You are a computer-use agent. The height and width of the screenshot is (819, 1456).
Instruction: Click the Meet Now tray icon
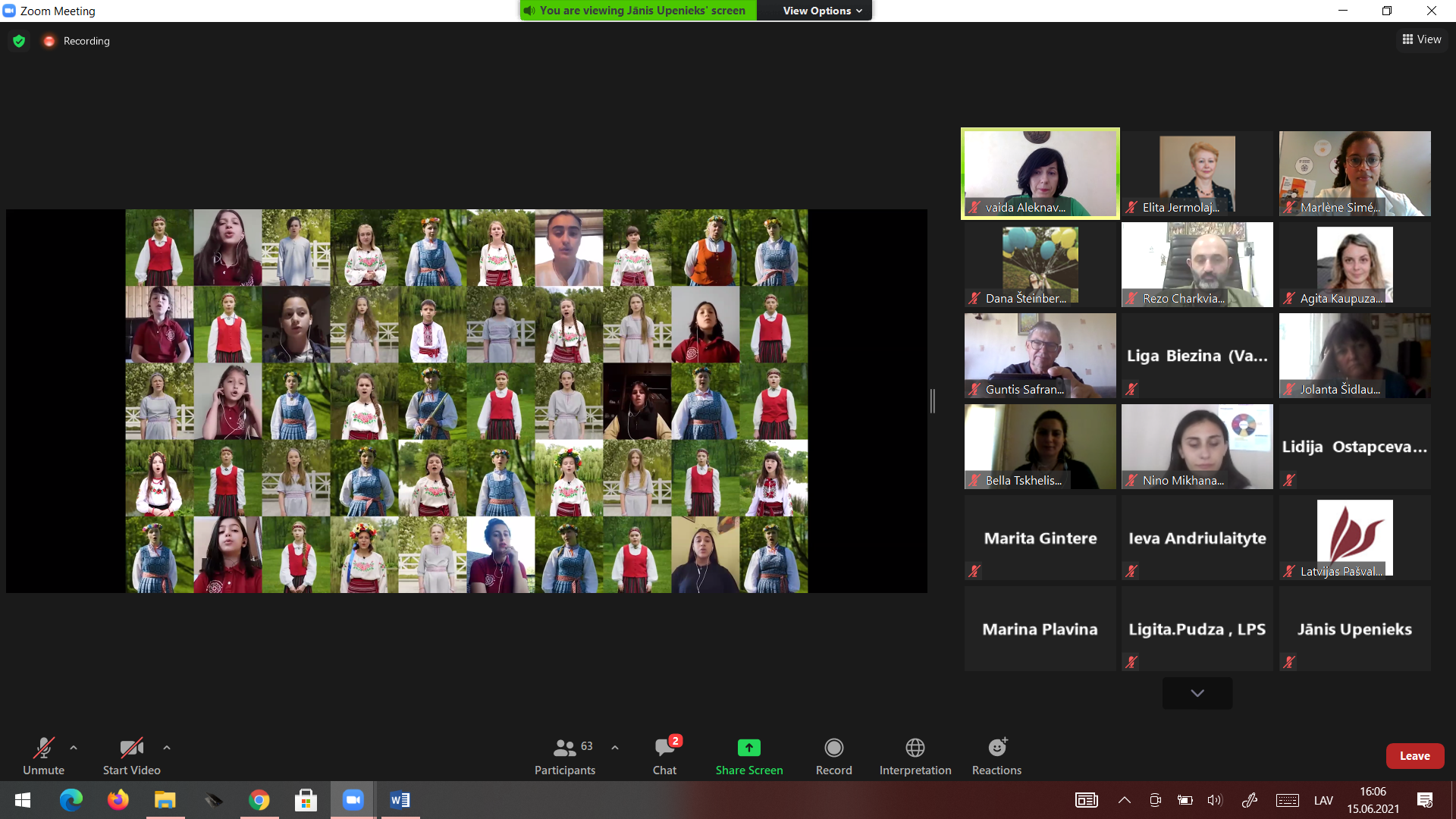click(1155, 800)
